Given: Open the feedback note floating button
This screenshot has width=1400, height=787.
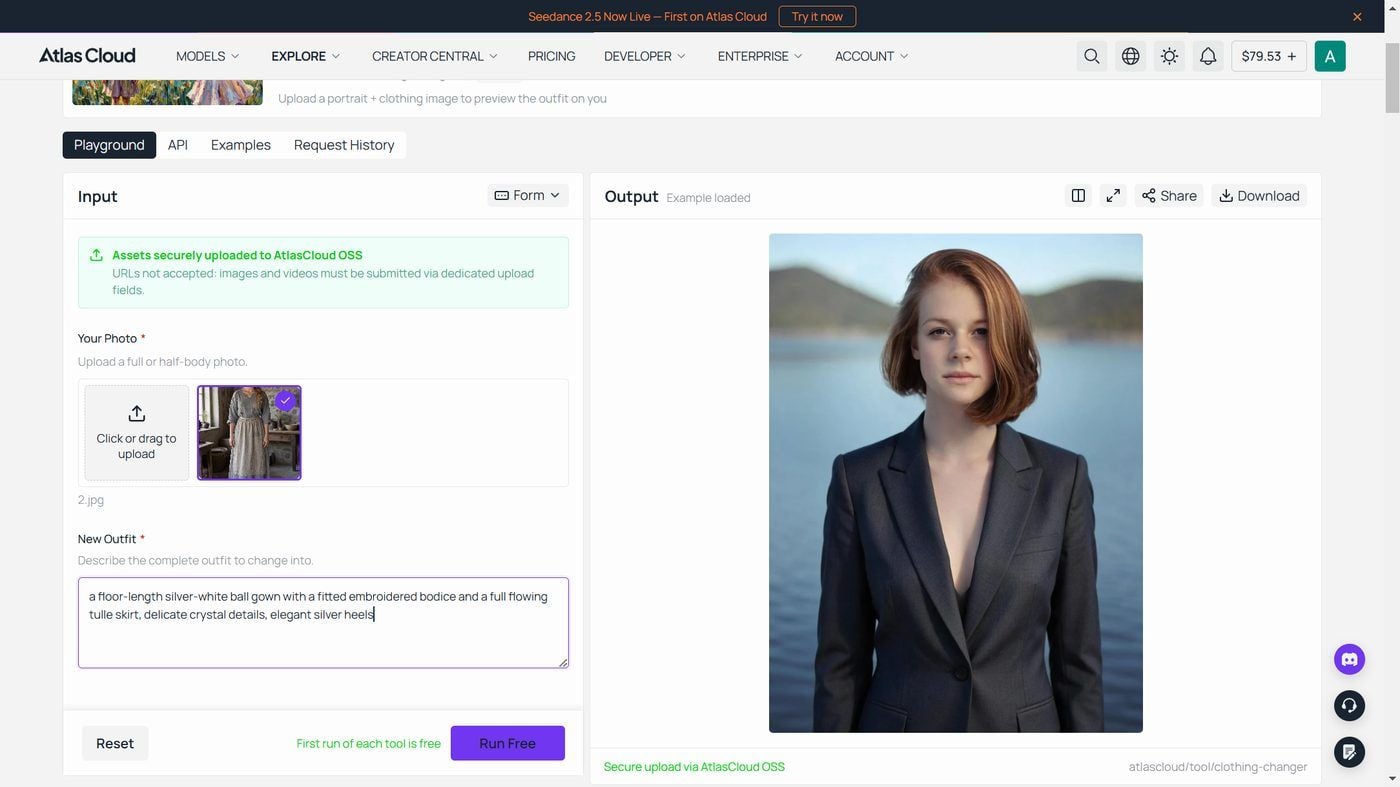Looking at the screenshot, I should pyautogui.click(x=1349, y=752).
